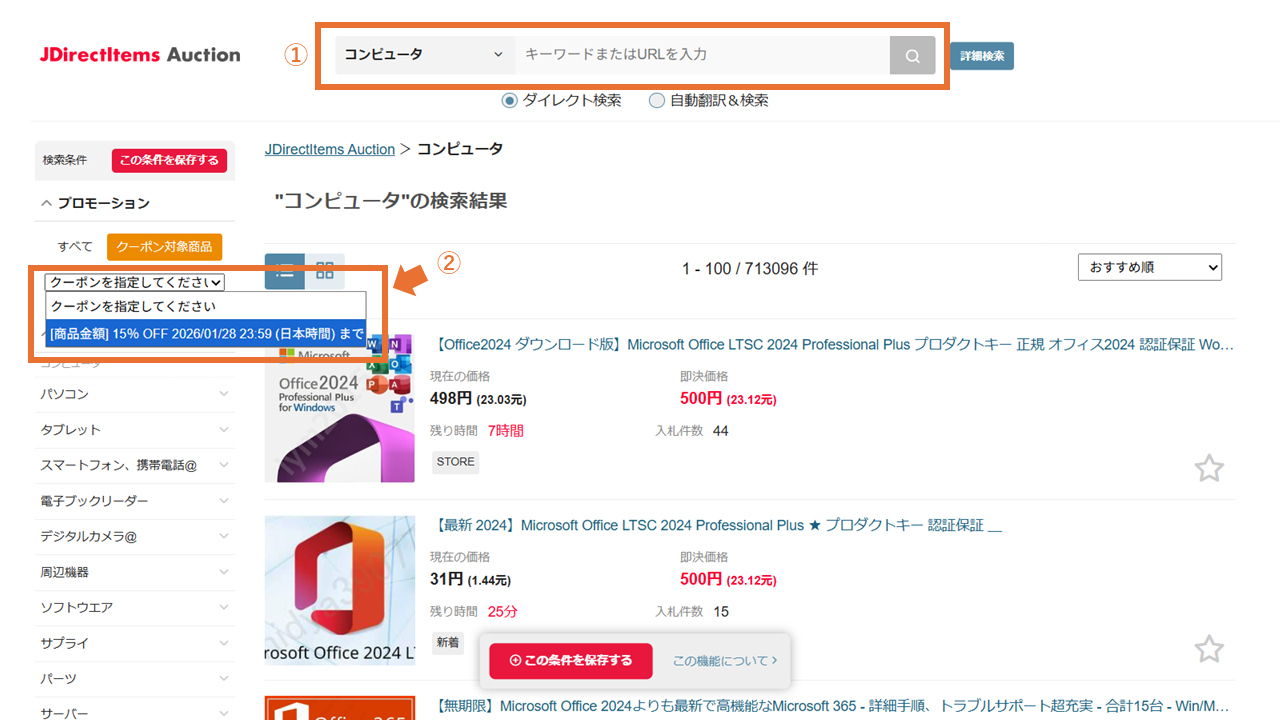
Task: Open the スマートフォン、携帯電話@ category link
Action: pyautogui.click(x=119, y=465)
